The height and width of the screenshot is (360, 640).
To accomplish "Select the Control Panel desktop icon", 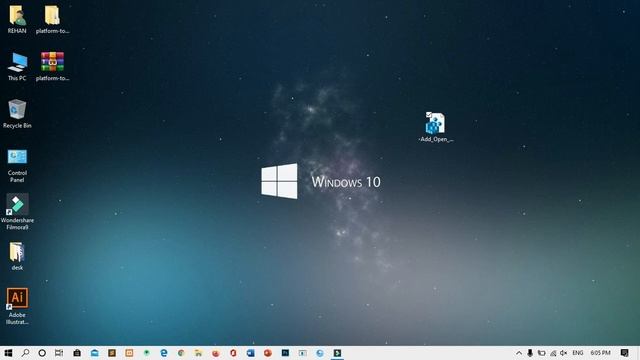I will (17, 157).
